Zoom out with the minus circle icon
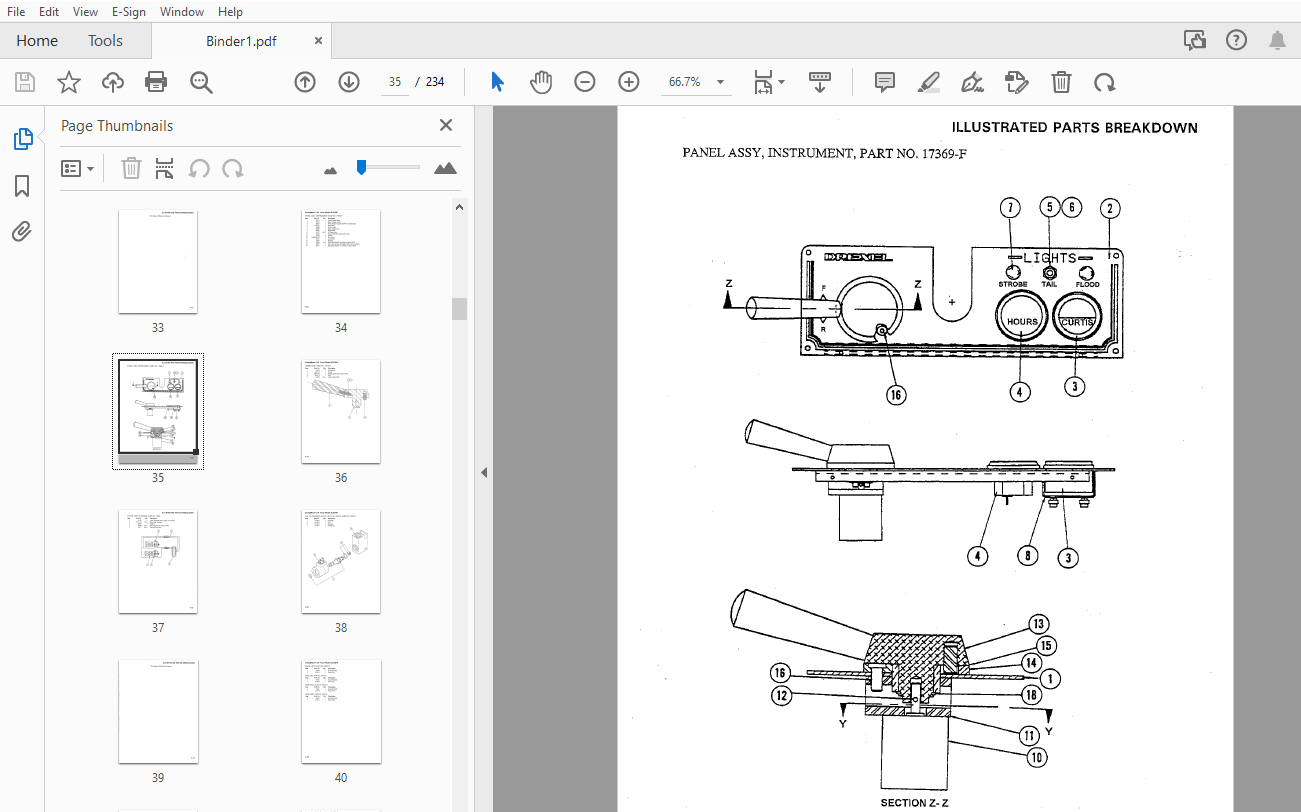 click(x=585, y=82)
